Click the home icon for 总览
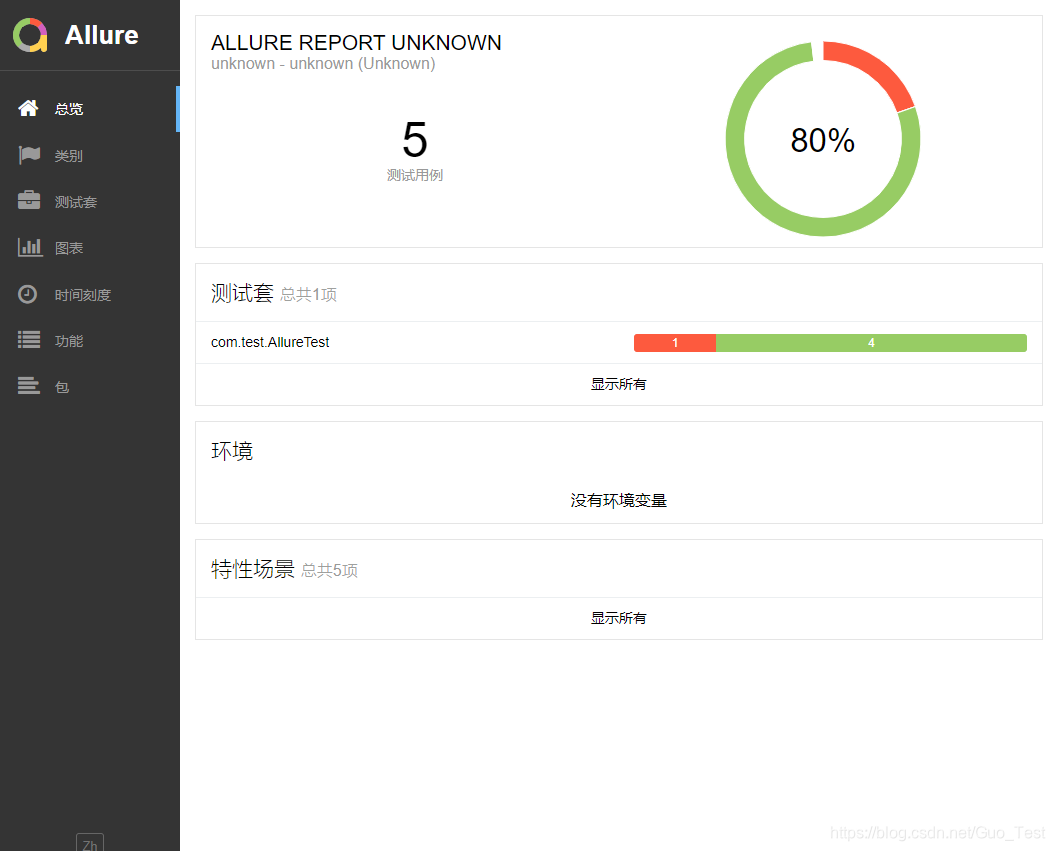Screen dimensions: 1055x851 click(28, 108)
